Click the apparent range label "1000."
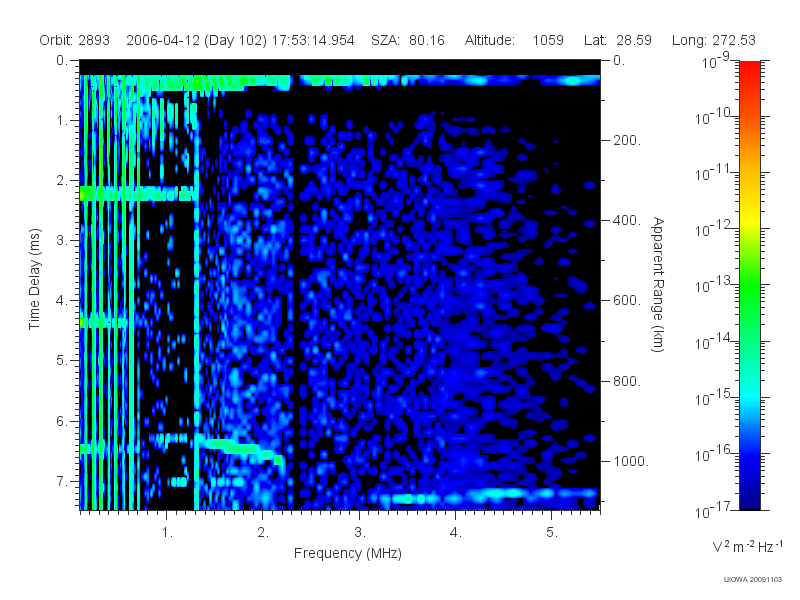Image resolution: width=800 pixels, height=600 pixels. [631, 461]
